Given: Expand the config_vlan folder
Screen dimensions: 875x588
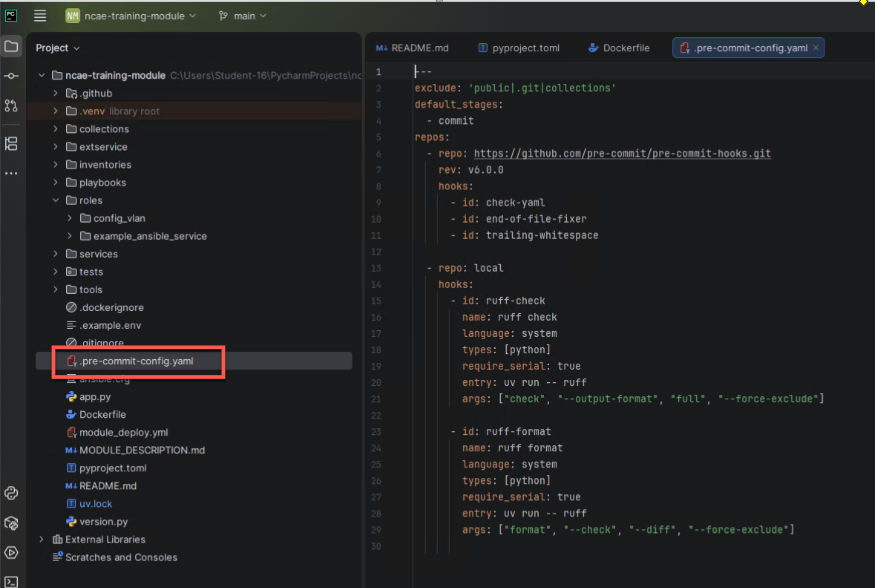Looking at the screenshot, I should coord(69,218).
